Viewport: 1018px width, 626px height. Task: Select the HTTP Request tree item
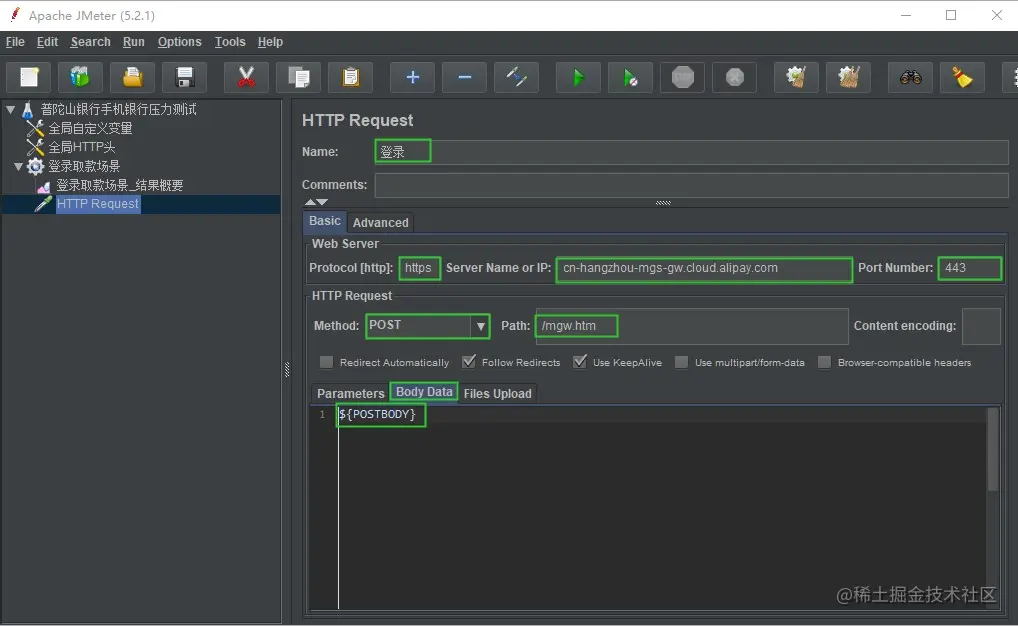point(97,204)
